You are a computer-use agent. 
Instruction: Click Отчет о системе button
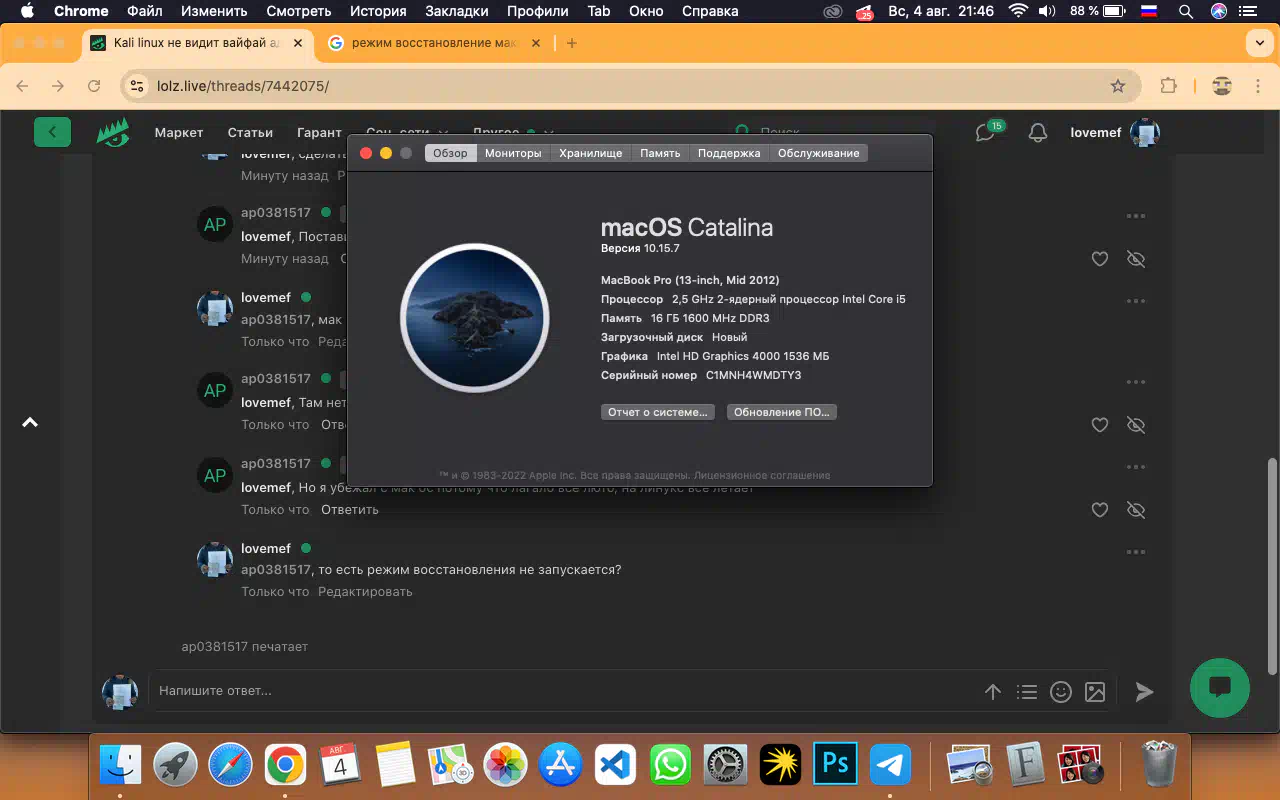tap(658, 412)
